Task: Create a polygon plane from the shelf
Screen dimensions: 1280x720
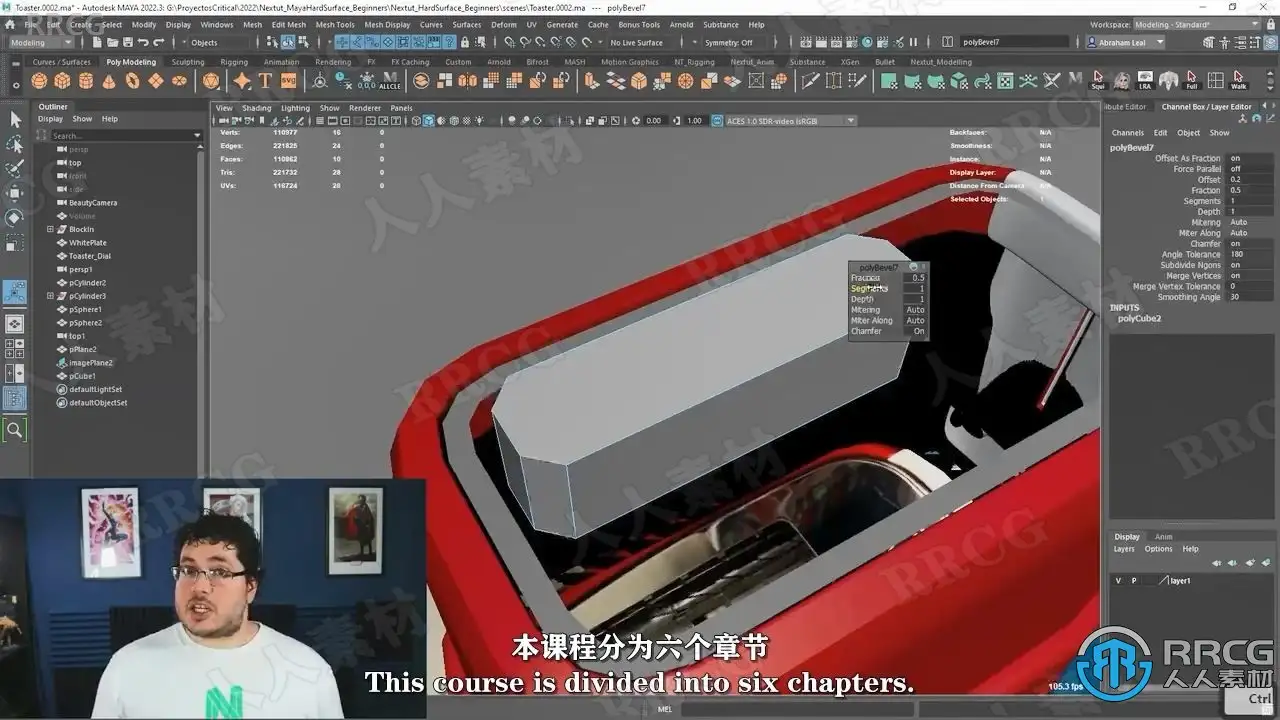Action: (x=155, y=81)
